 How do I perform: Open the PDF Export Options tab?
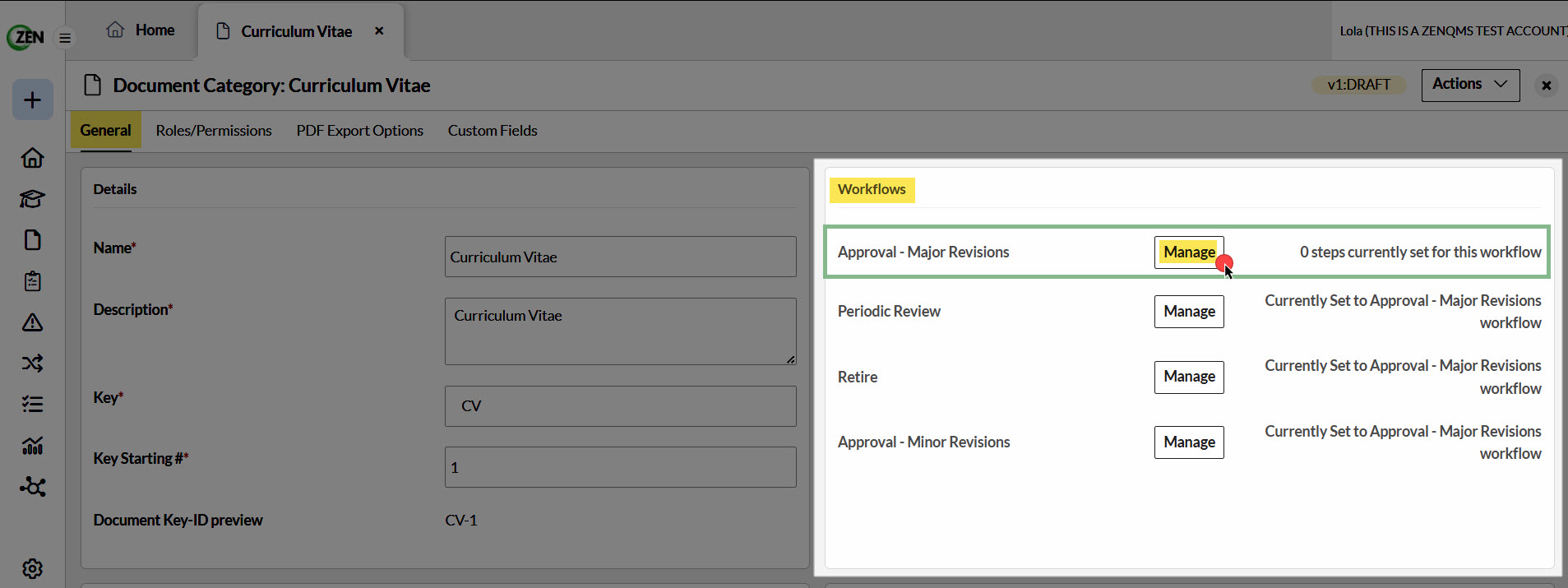(360, 130)
